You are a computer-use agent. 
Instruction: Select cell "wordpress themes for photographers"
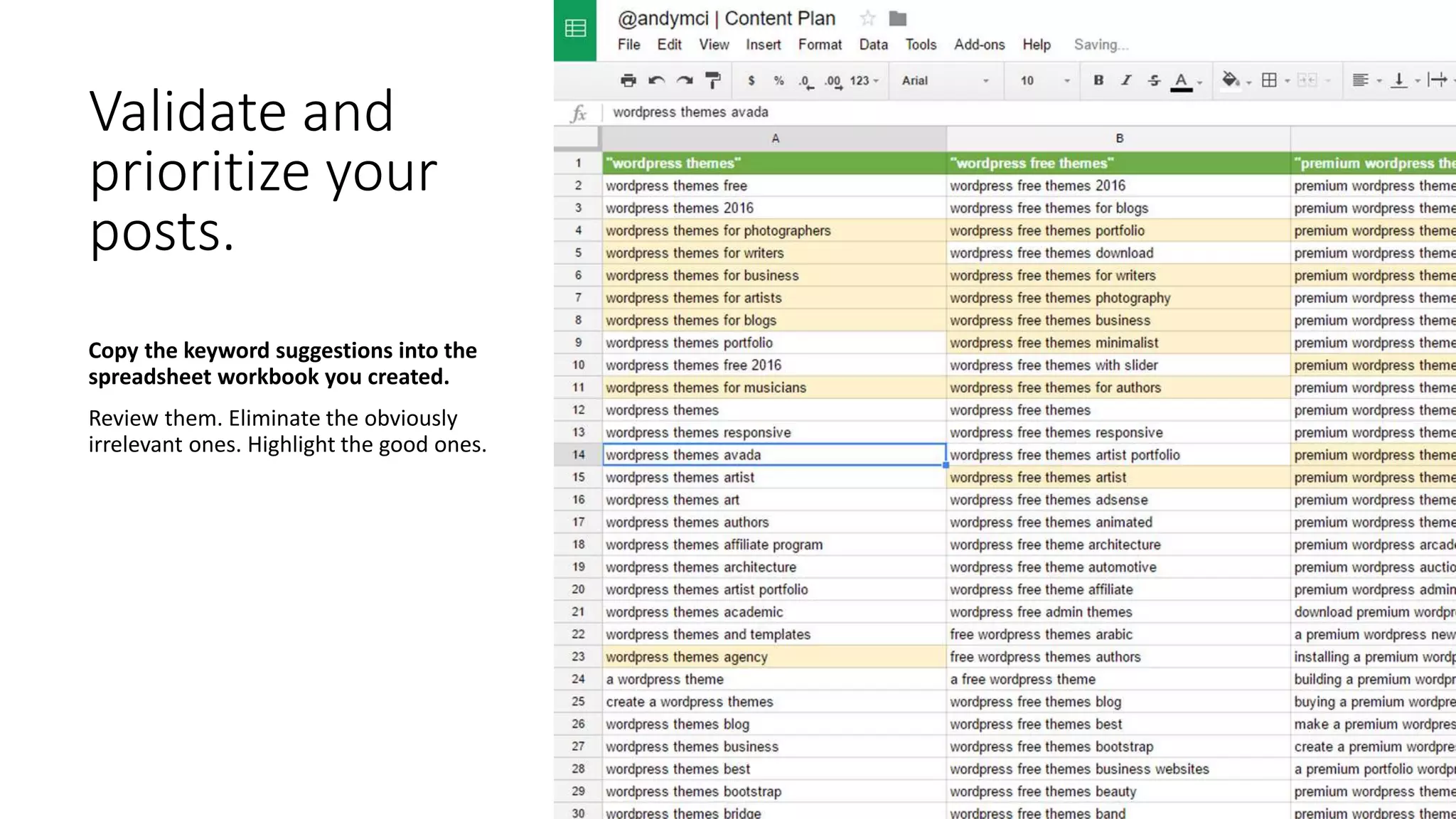point(774,230)
